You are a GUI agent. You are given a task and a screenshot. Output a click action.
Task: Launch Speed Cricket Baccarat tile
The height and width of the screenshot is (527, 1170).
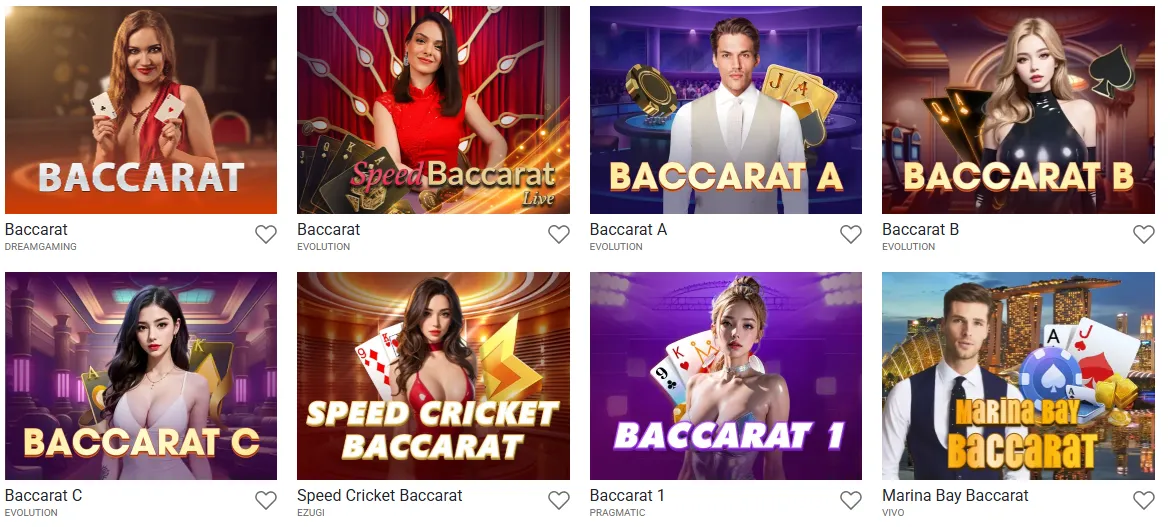[434, 375]
